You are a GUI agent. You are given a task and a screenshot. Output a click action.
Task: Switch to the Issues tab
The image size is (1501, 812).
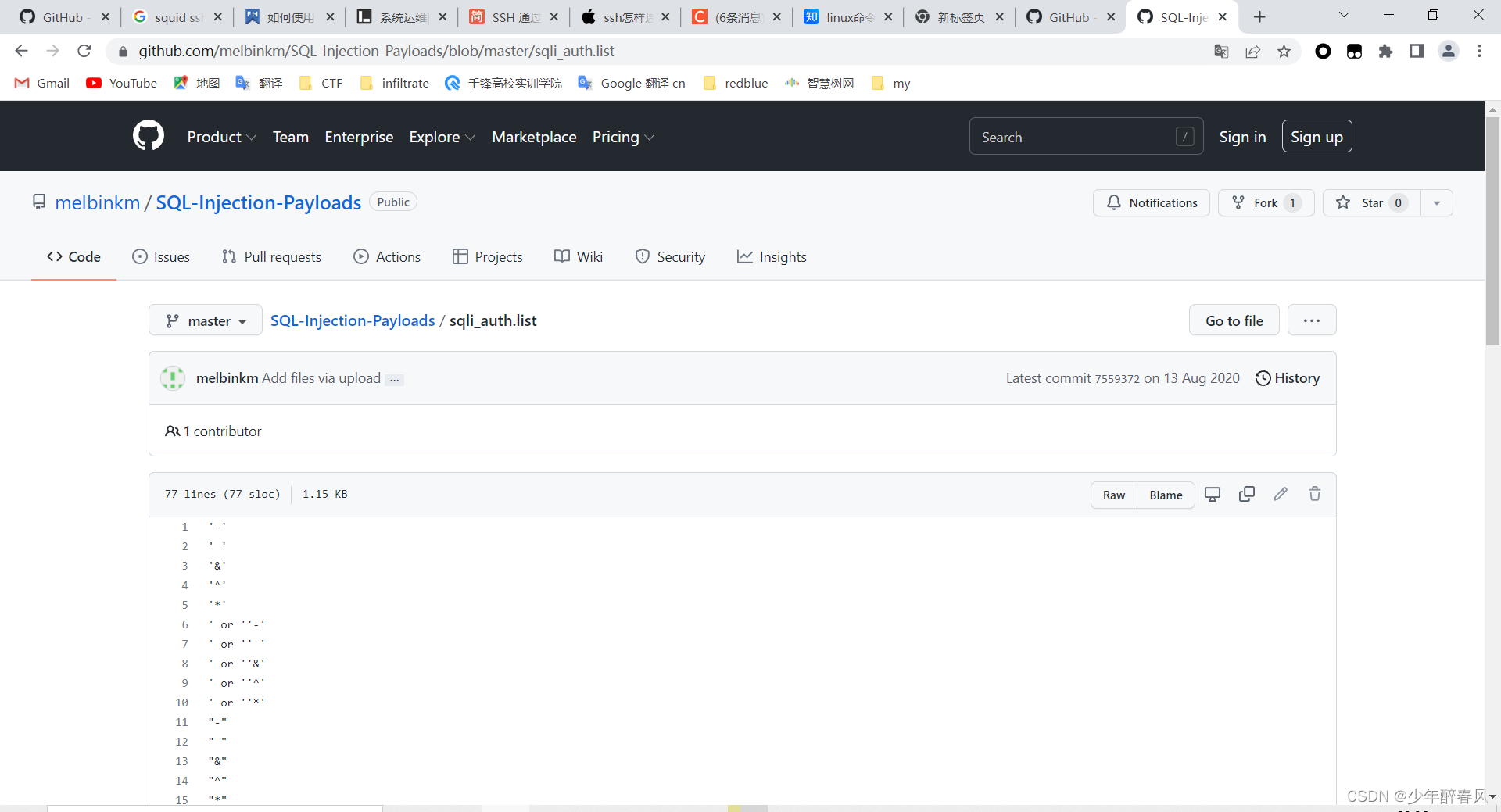(x=161, y=256)
